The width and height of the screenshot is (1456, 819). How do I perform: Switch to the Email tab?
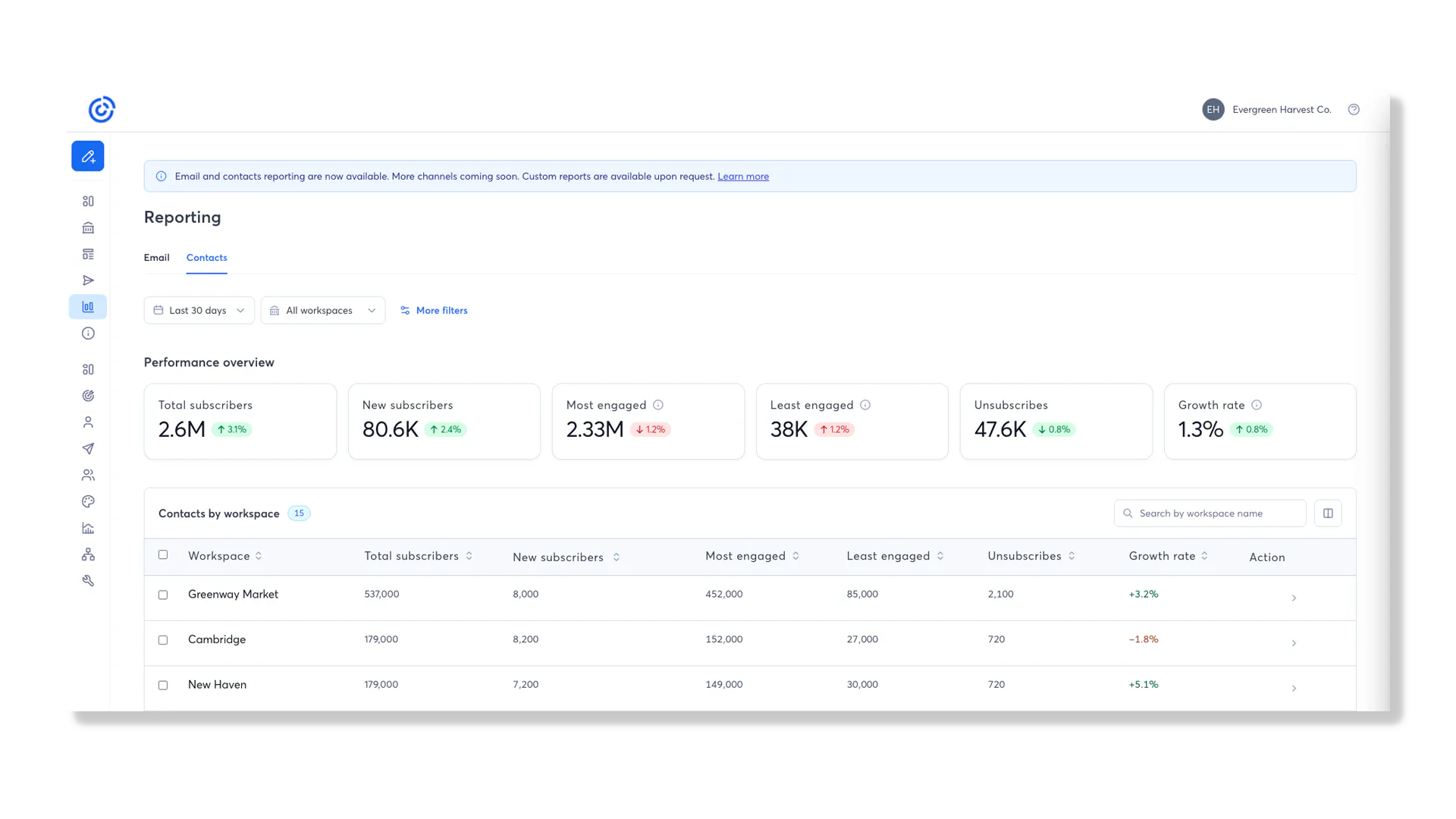click(157, 258)
